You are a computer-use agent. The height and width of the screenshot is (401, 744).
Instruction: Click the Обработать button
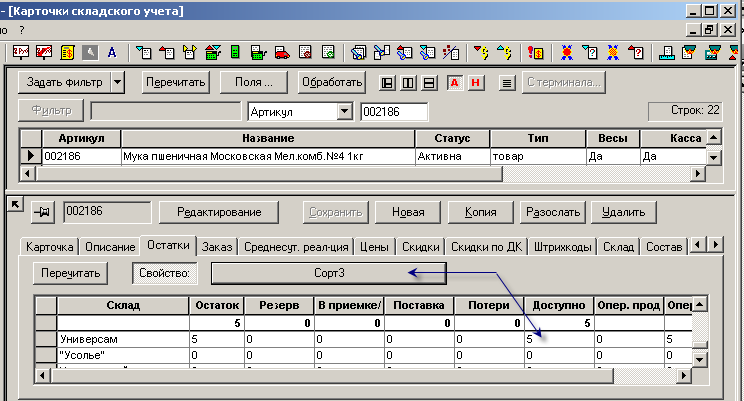332,83
